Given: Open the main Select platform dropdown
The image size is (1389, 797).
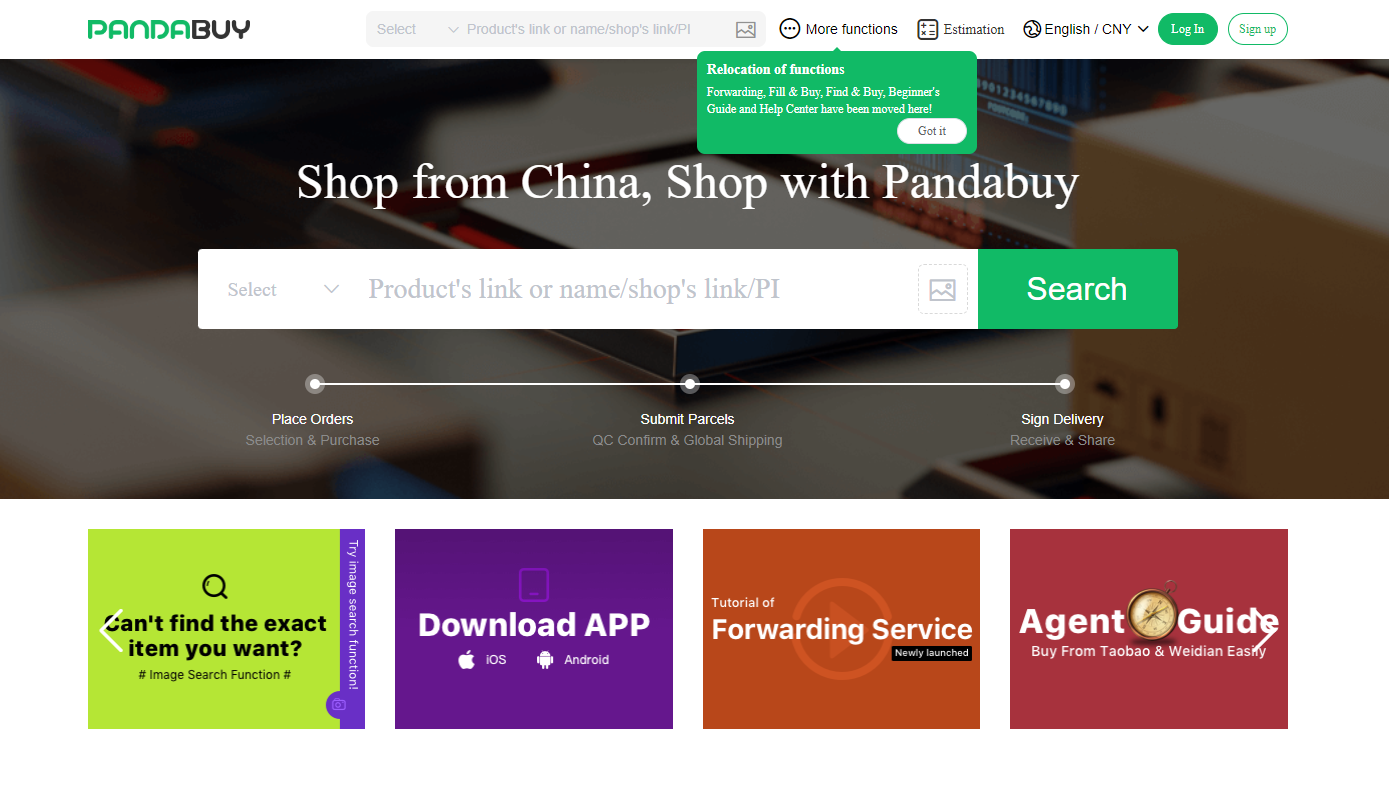Looking at the screenshot, I should pyautogui.click(x=283, y=289).
